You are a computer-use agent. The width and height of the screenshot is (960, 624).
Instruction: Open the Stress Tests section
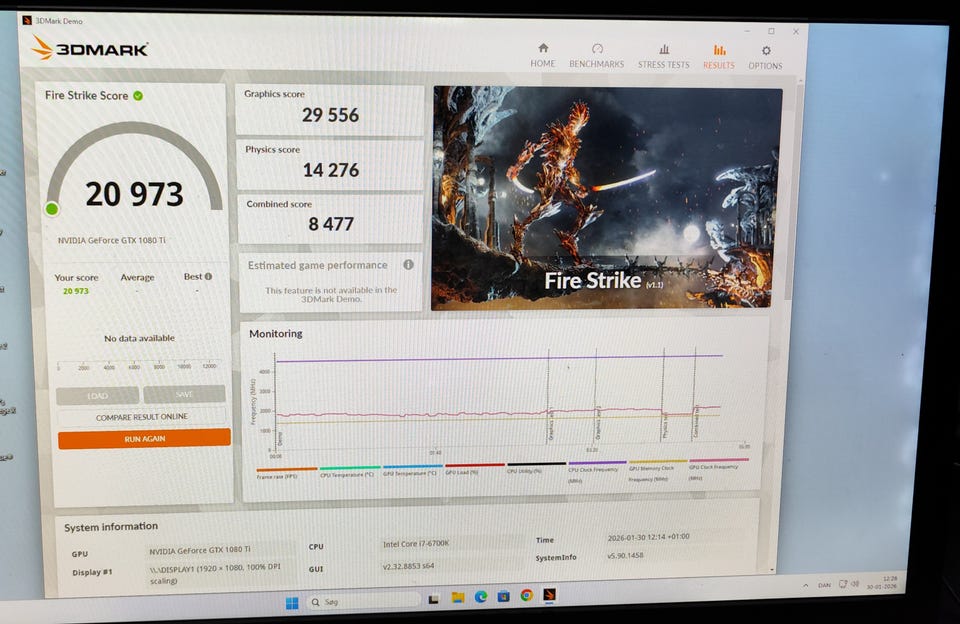point(664,57)
